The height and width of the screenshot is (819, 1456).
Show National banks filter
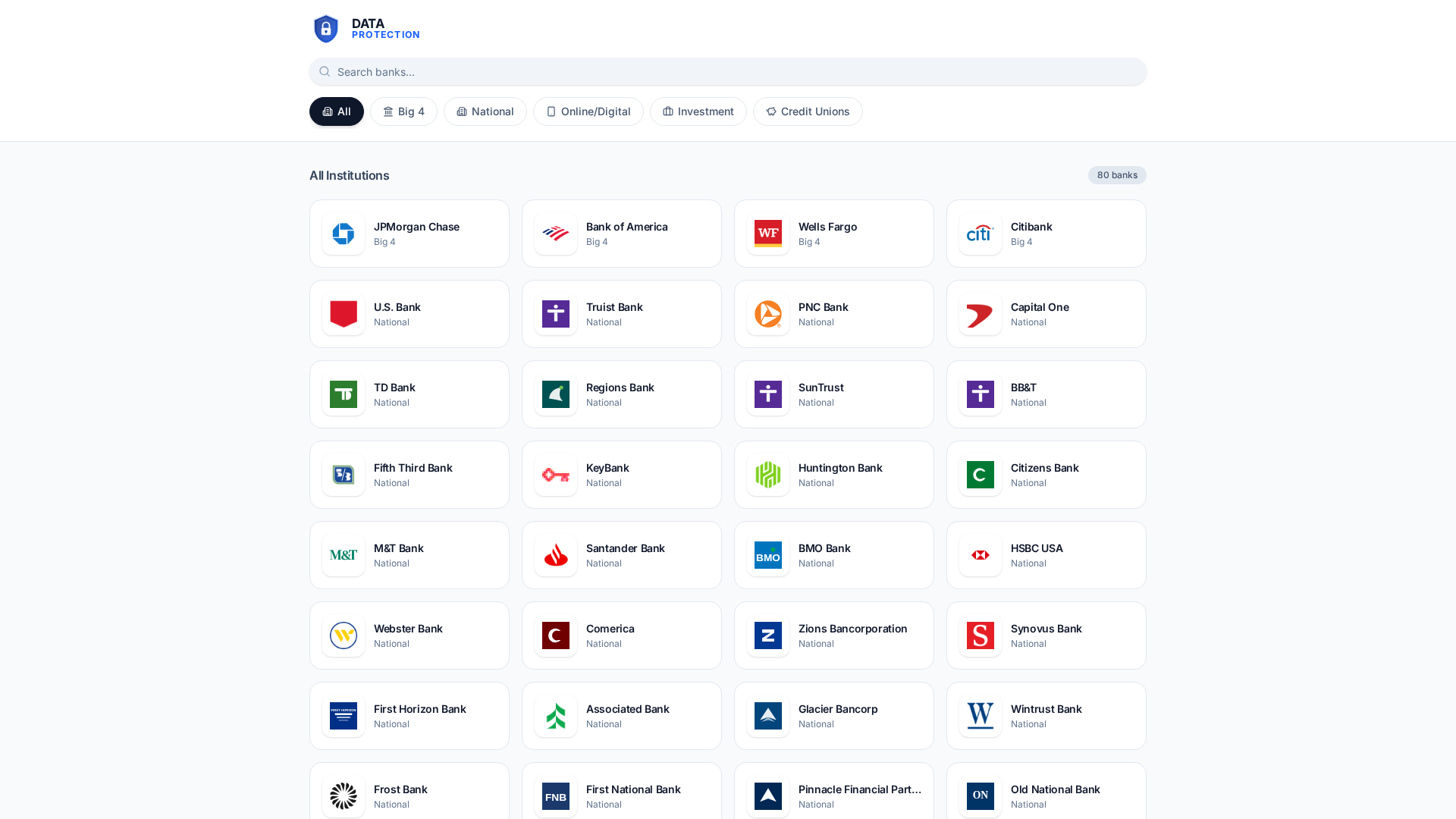(x=485, y=111)
